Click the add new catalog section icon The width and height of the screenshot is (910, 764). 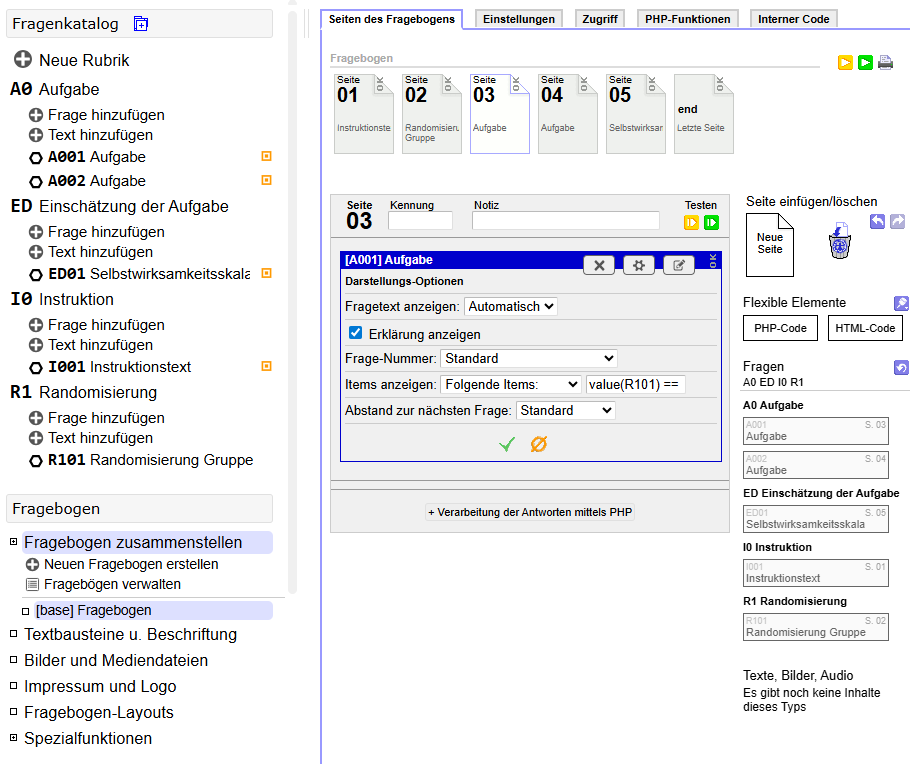point(140,24)
